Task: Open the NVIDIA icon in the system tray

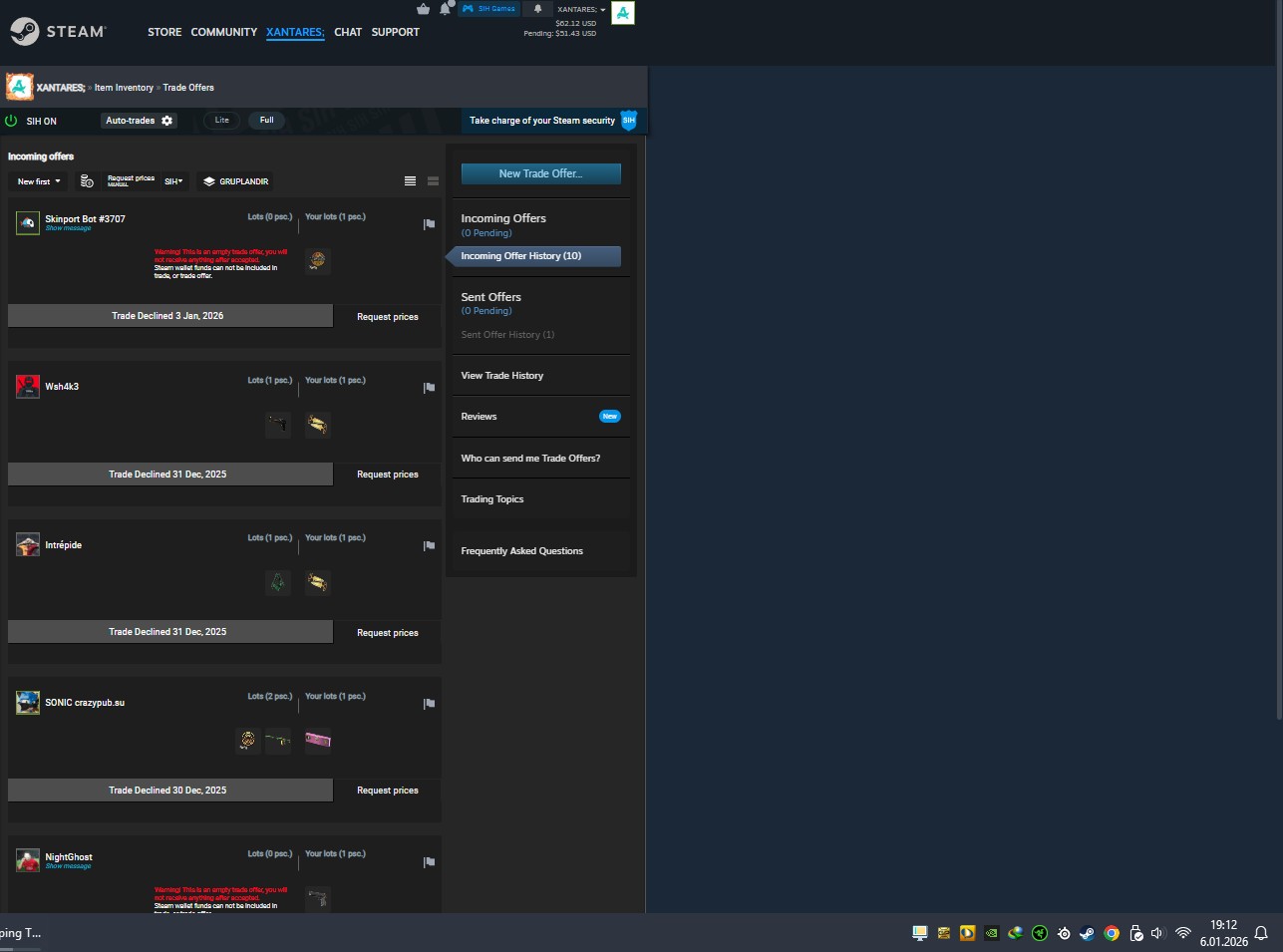Action: [992, 933]
